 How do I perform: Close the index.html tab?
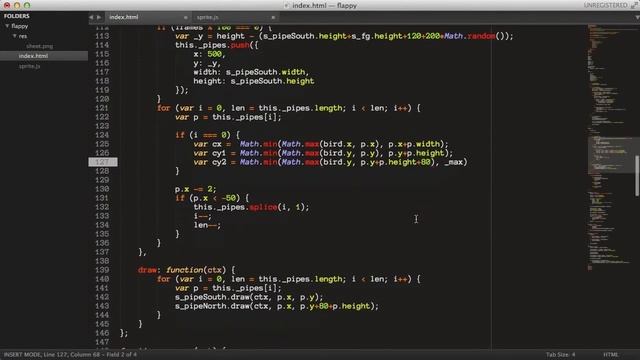click(x=185, y=17)
